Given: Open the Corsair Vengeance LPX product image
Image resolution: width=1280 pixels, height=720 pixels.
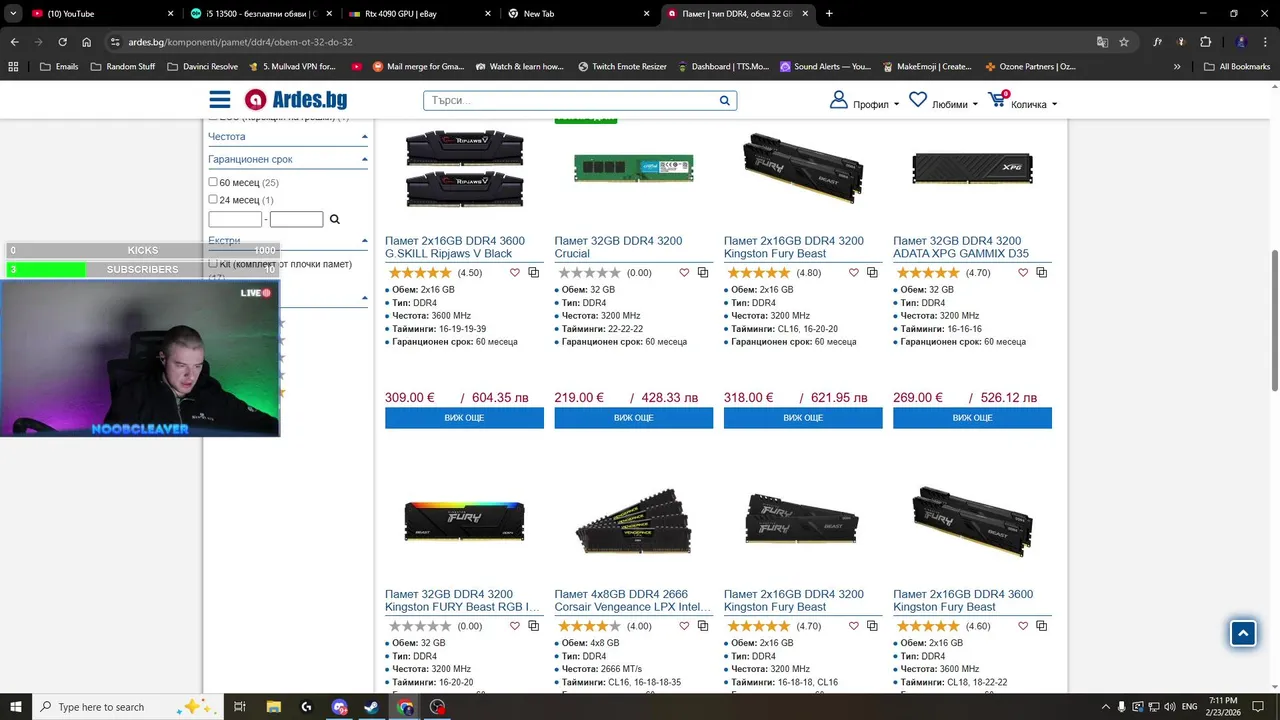Looking at the screenshot, I should [634, 521].
